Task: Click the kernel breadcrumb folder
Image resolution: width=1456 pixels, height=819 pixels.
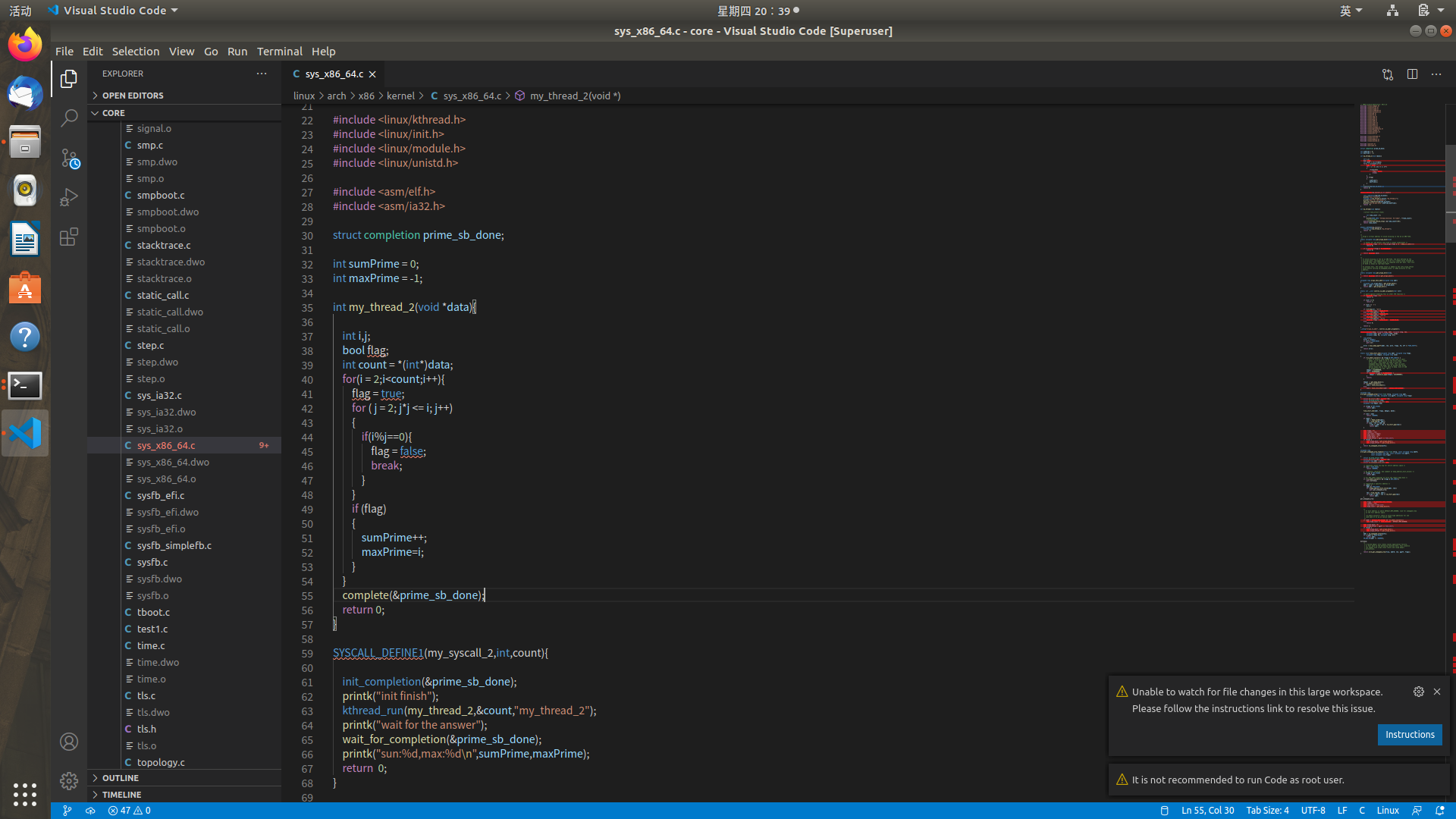Action: point(400,96)
